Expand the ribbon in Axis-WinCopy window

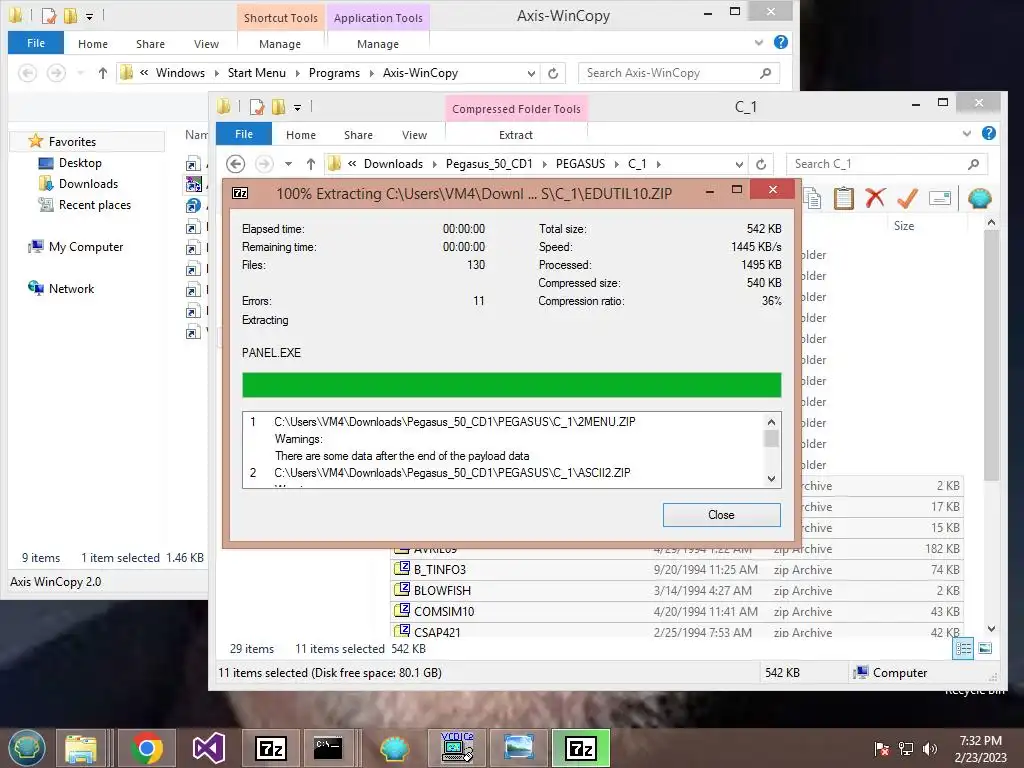pos(758,43)
